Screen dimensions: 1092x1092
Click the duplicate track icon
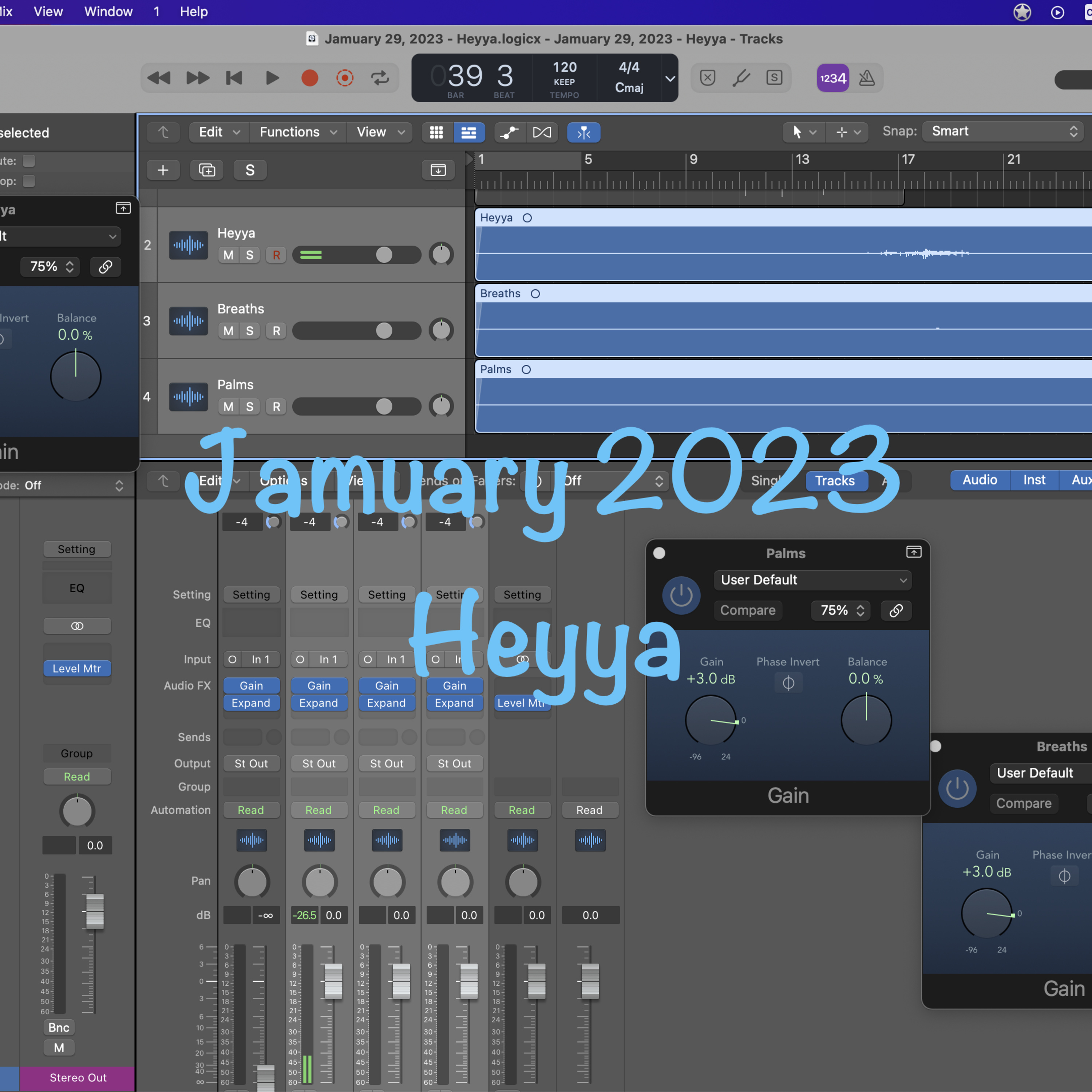[x=207, y=170]
